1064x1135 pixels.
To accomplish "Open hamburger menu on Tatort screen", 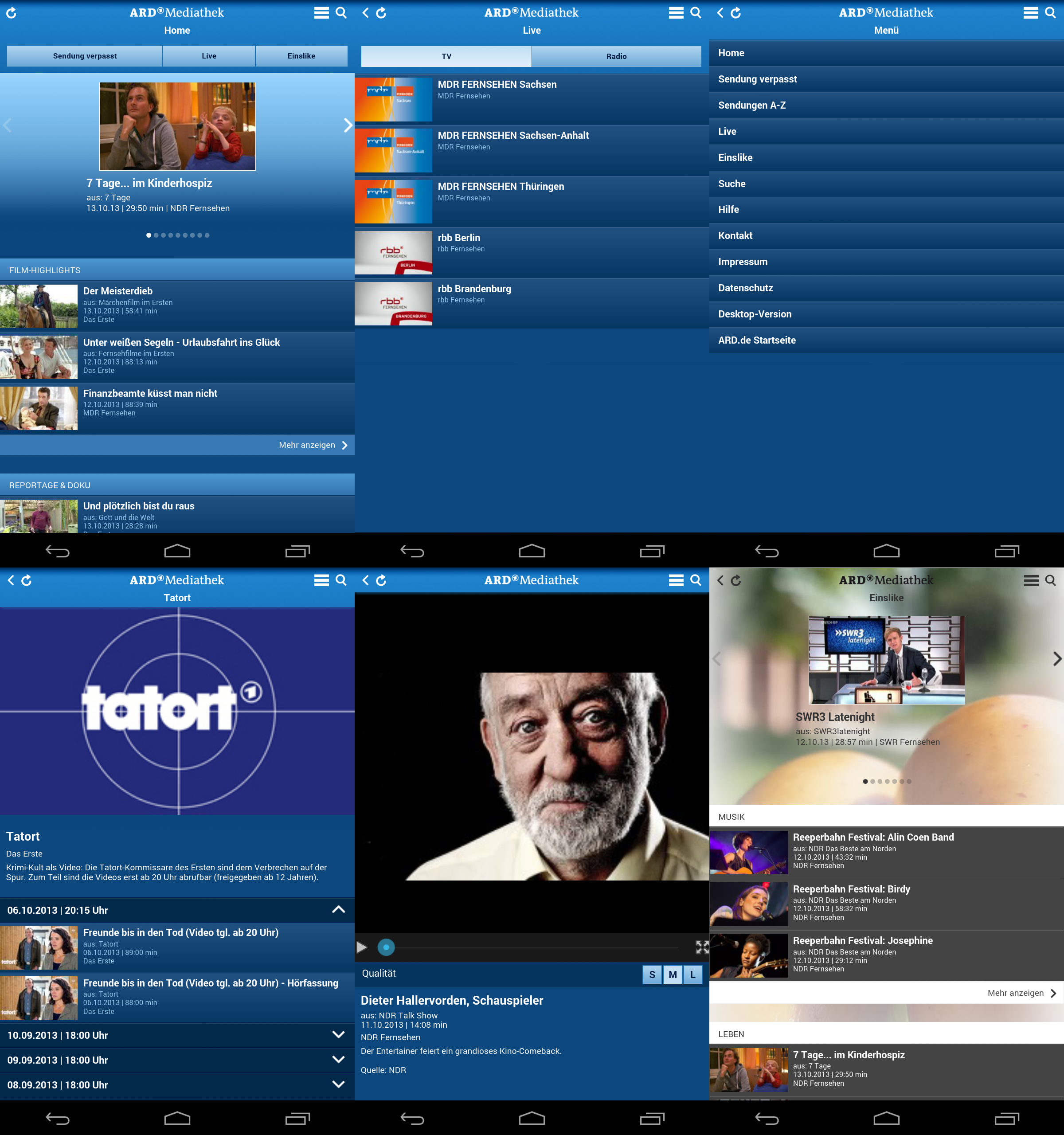I will 321,580.
